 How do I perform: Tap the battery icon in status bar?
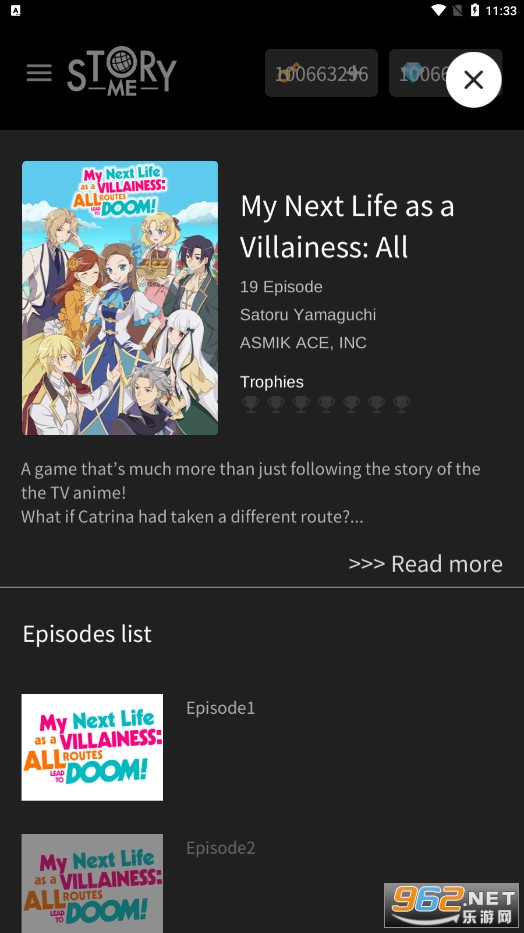pyautogui.click(x=474, y=10)
